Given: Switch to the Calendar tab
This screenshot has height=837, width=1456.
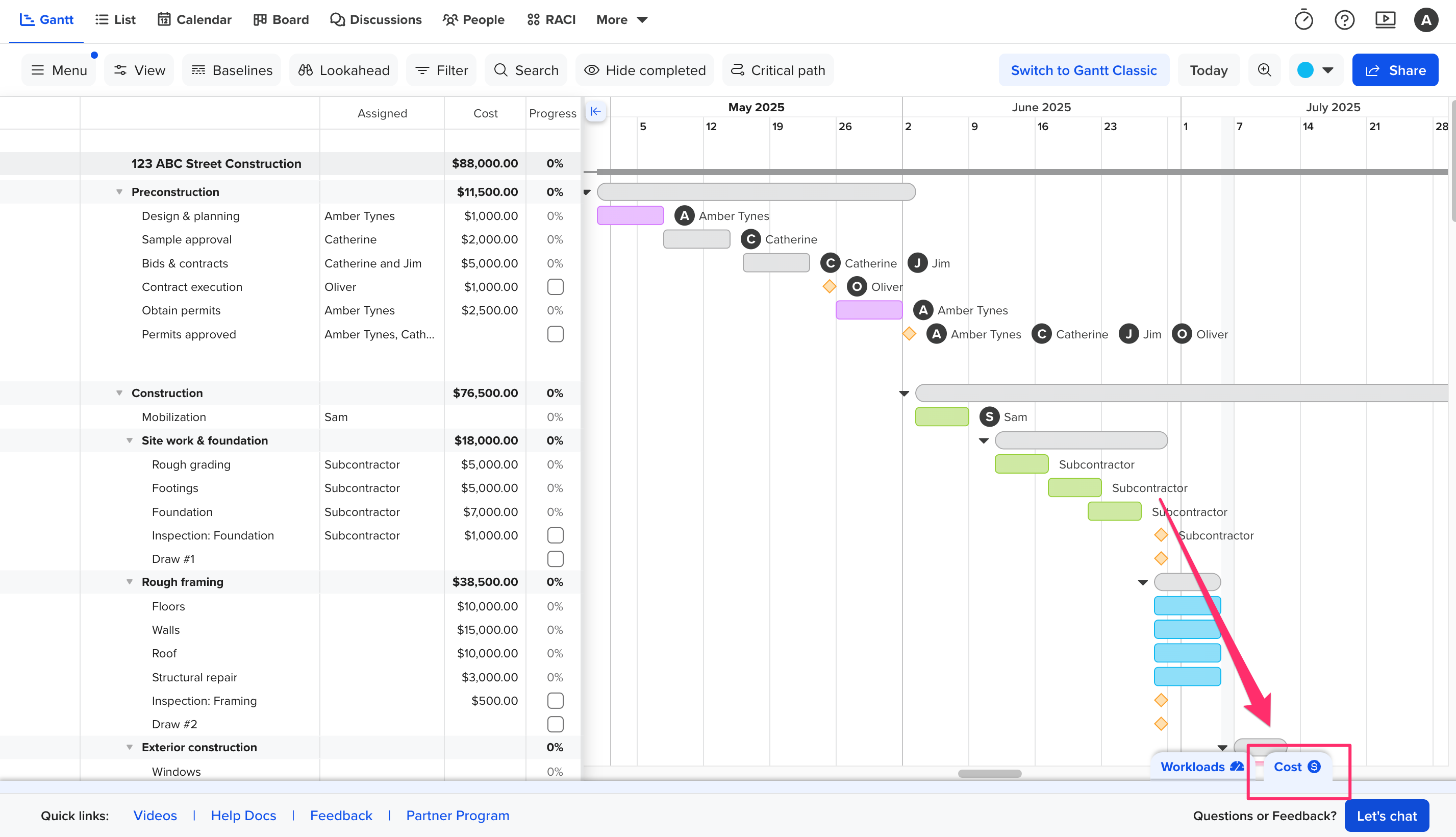Looking at the screenshot, I should tap(195, 19).
